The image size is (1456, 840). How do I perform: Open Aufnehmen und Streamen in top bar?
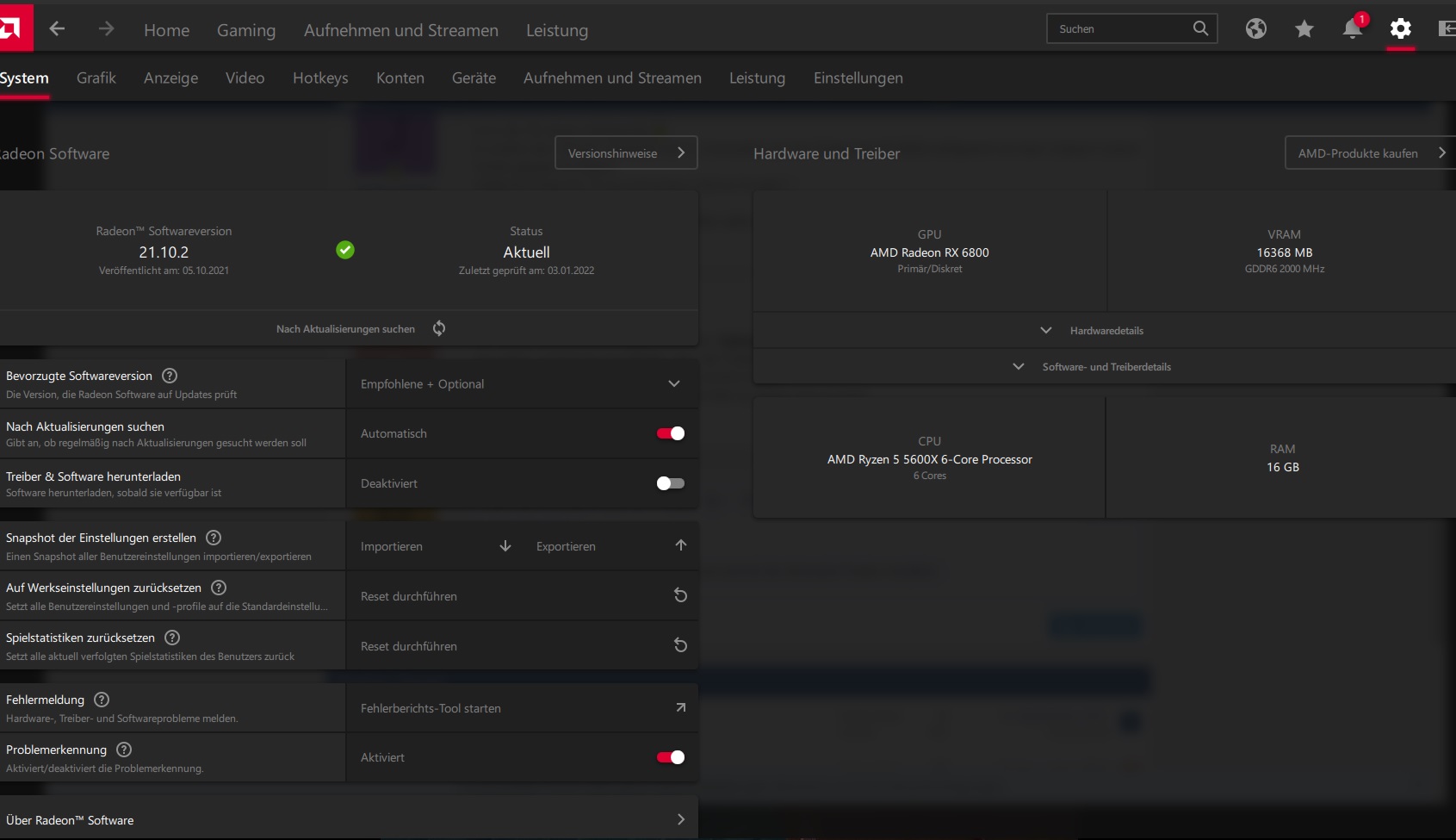(401, 30)
